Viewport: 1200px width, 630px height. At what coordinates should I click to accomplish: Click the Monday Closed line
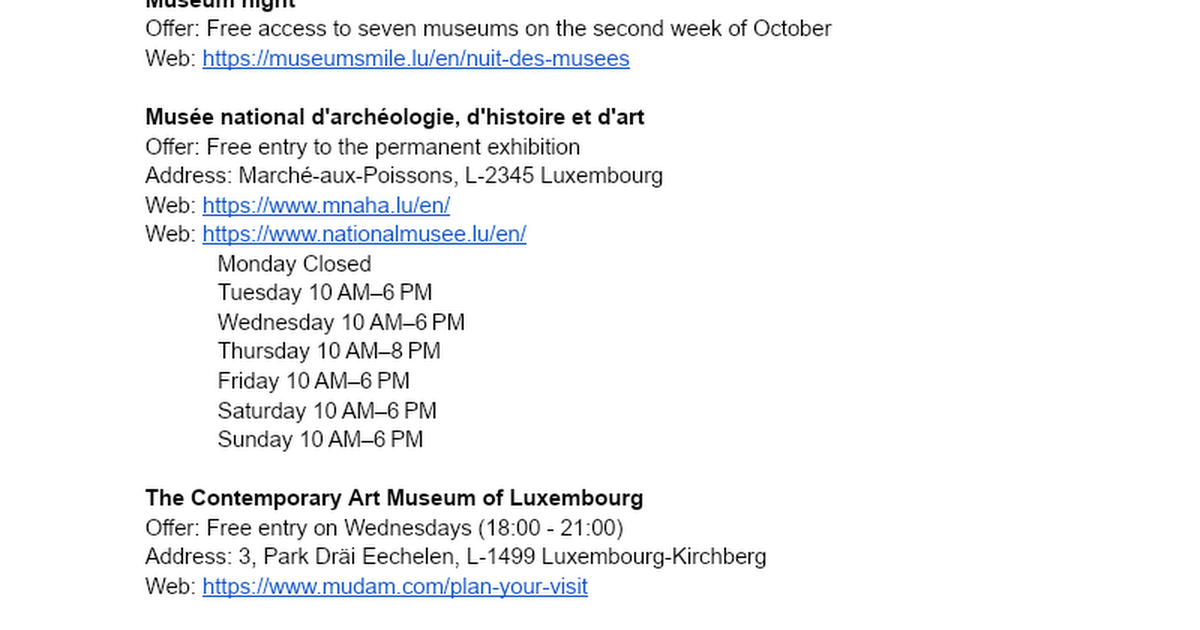(x=294, y=265)
